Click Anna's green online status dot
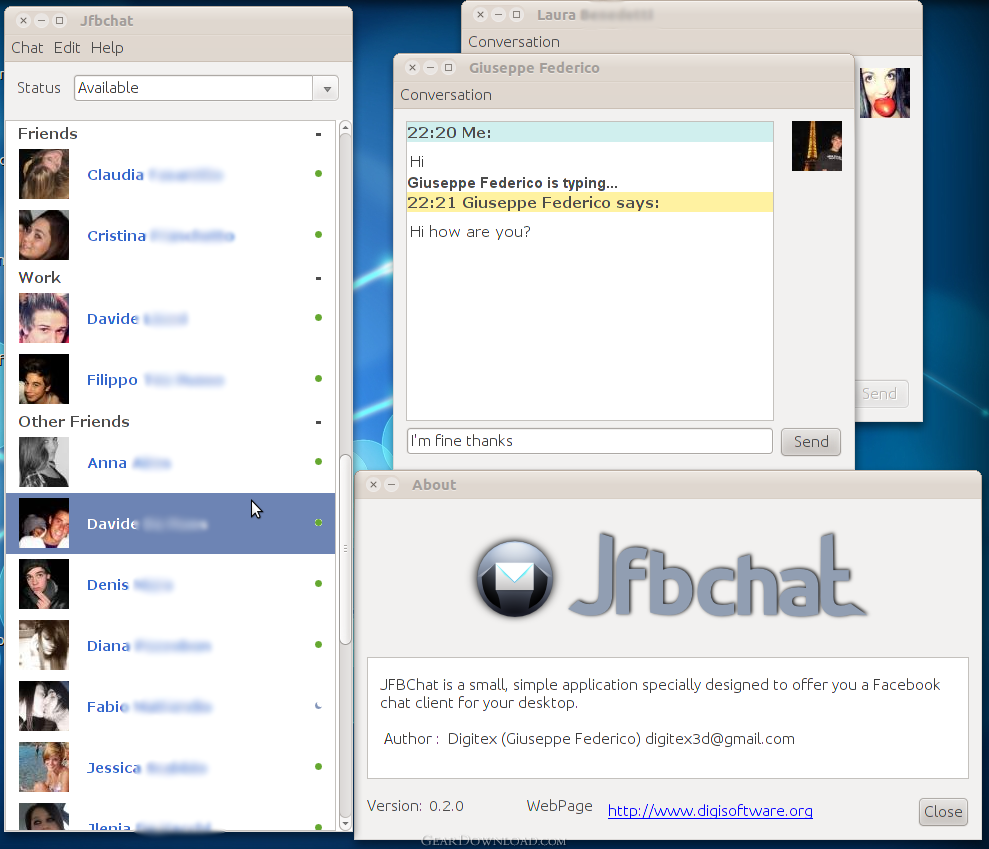Viewport: 989px width, 849px height. (x=319, y=462)
